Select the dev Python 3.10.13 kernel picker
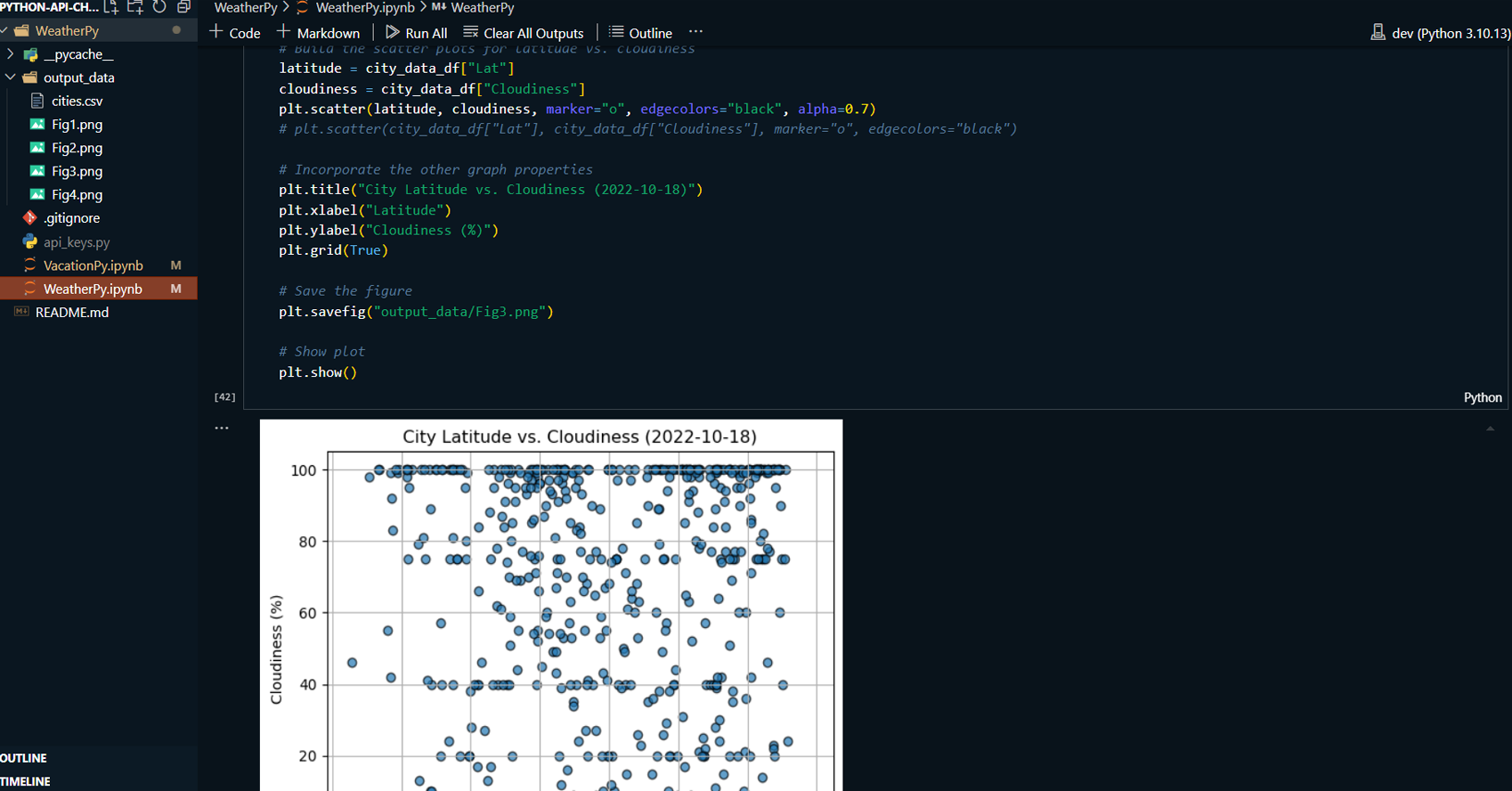Viewport: 1512px width, 791px height. 1441,33
